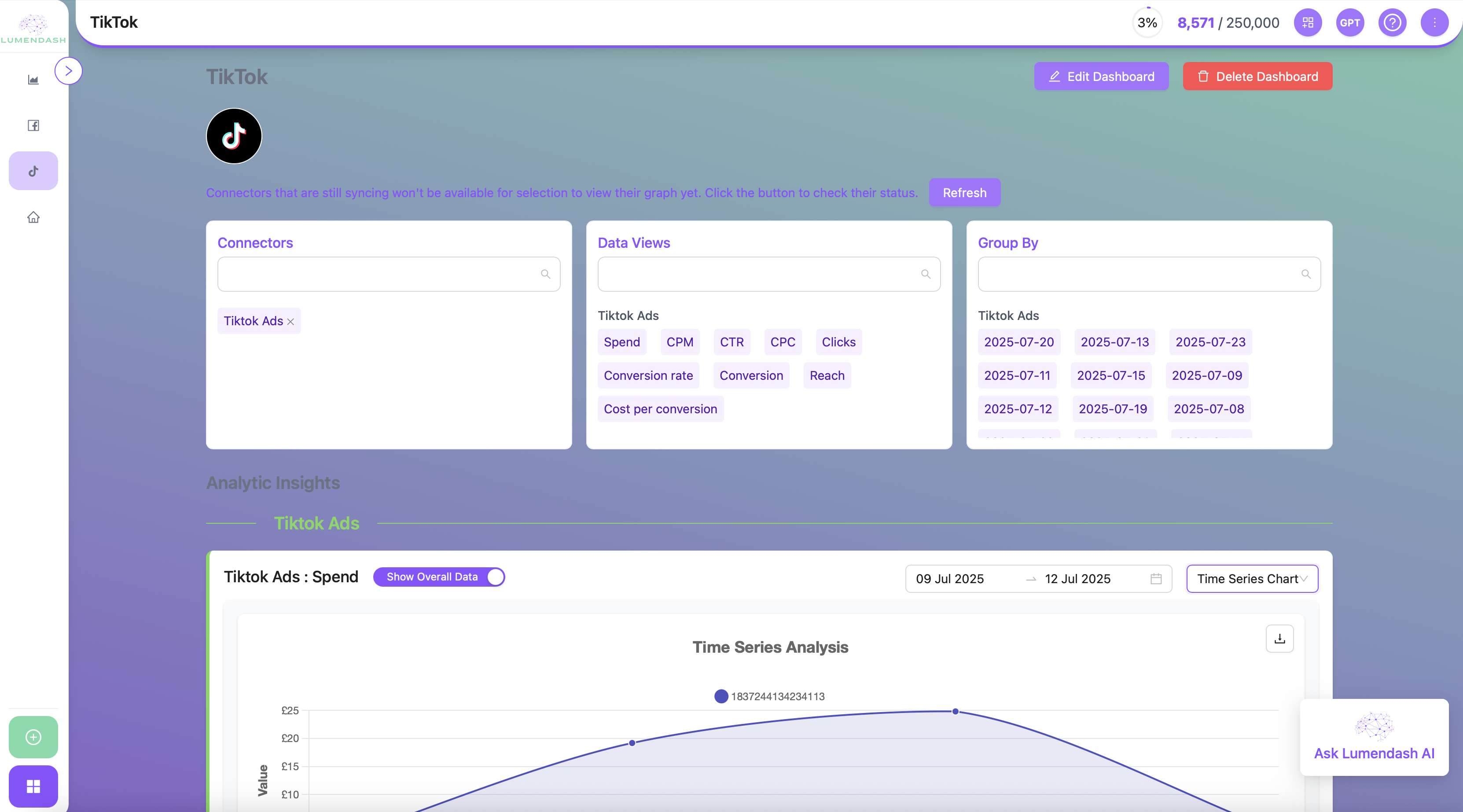Expand the sidebar with the chevron button
Screen dimensions: 1463x812
pyautogui.click(x=69, y=71)
